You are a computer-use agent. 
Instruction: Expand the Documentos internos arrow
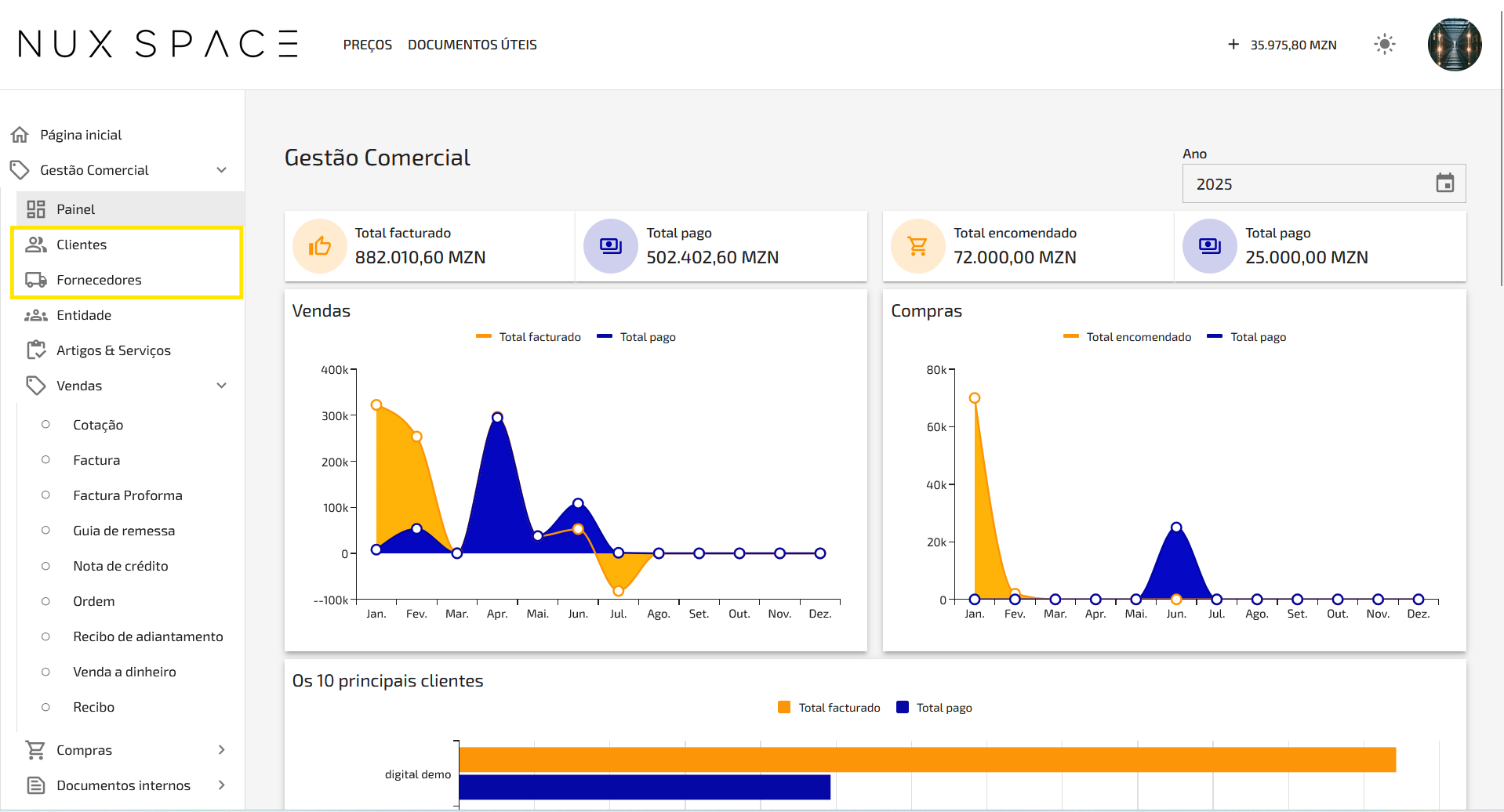[x=222, y=785]
